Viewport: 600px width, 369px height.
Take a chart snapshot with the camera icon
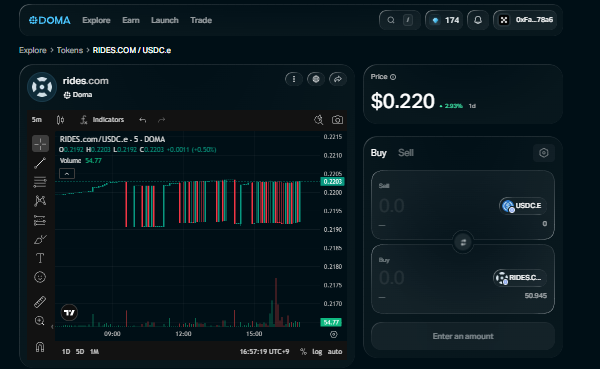(337, 120)
